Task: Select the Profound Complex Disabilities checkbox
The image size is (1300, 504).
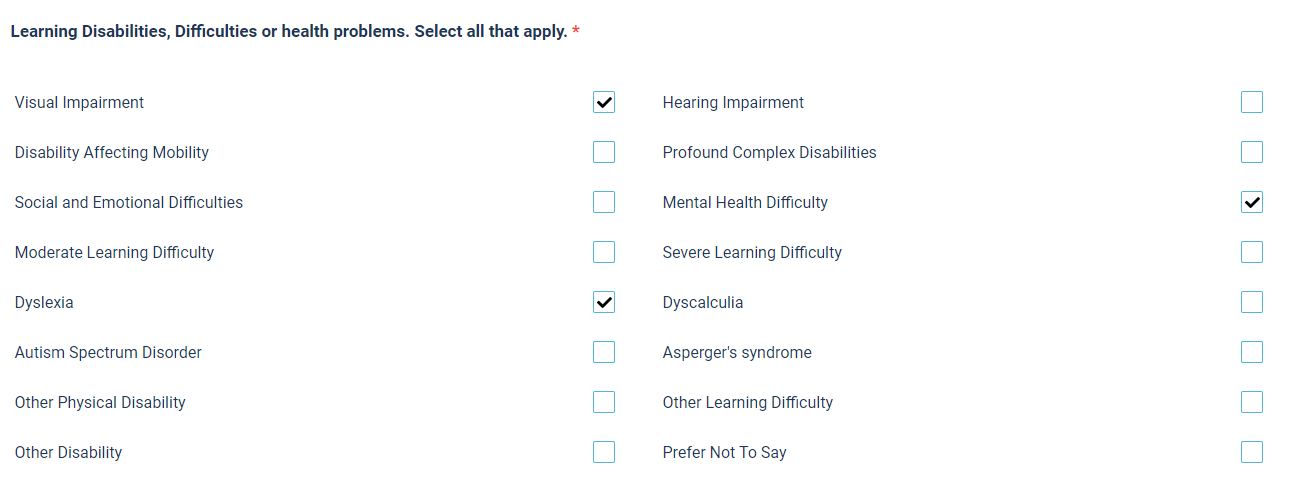Action: [1252, 152]
